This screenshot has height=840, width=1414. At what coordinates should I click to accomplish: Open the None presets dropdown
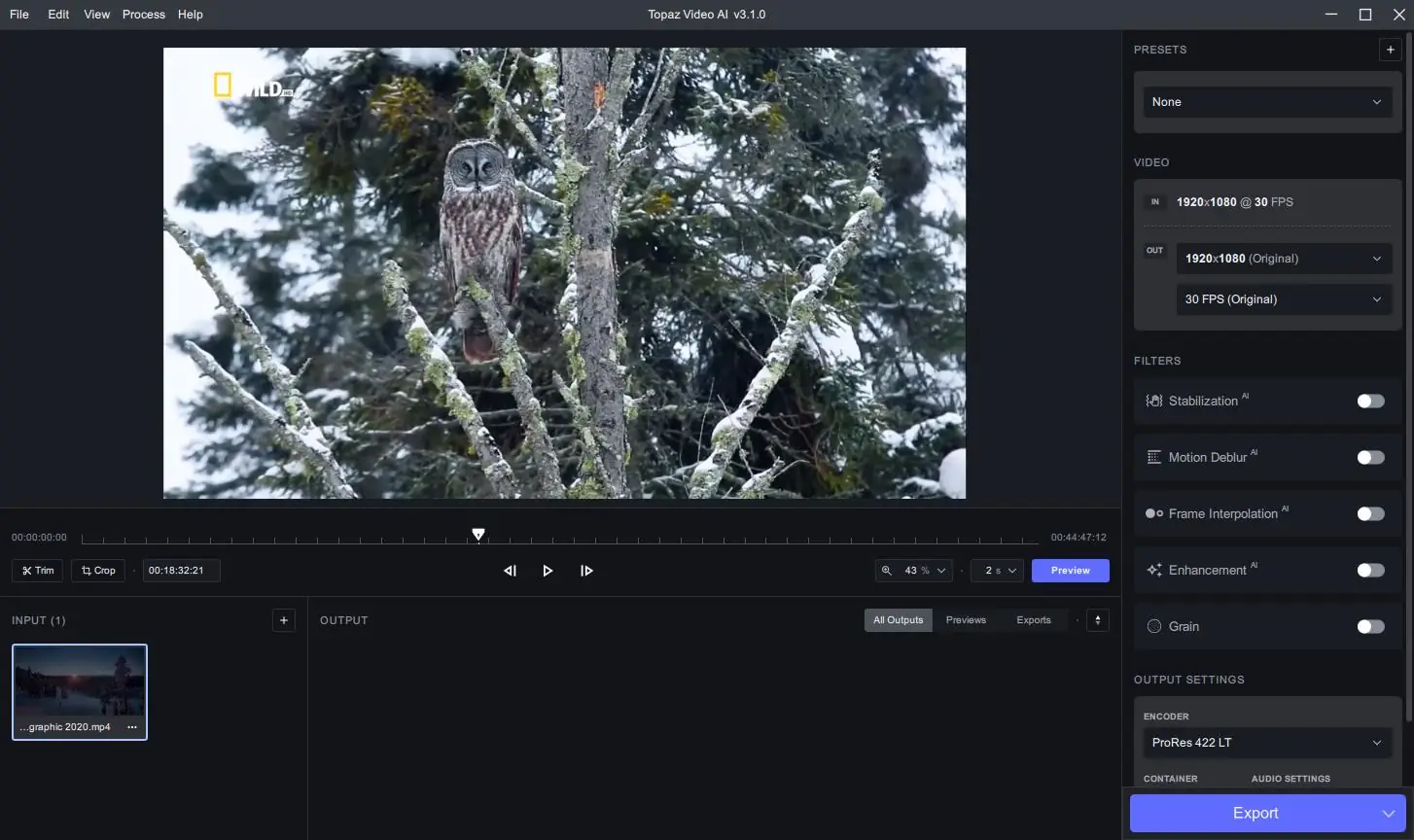pyautogui.click(x=1266, y=101)
